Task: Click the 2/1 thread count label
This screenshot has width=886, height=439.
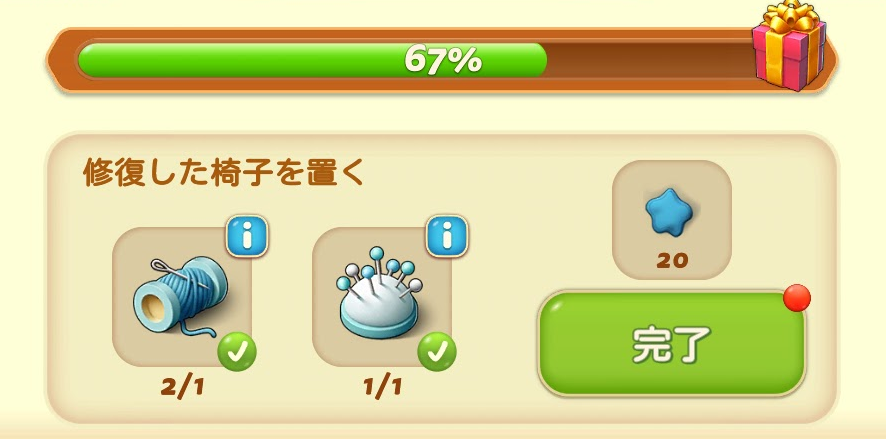Action: (182, 388)
